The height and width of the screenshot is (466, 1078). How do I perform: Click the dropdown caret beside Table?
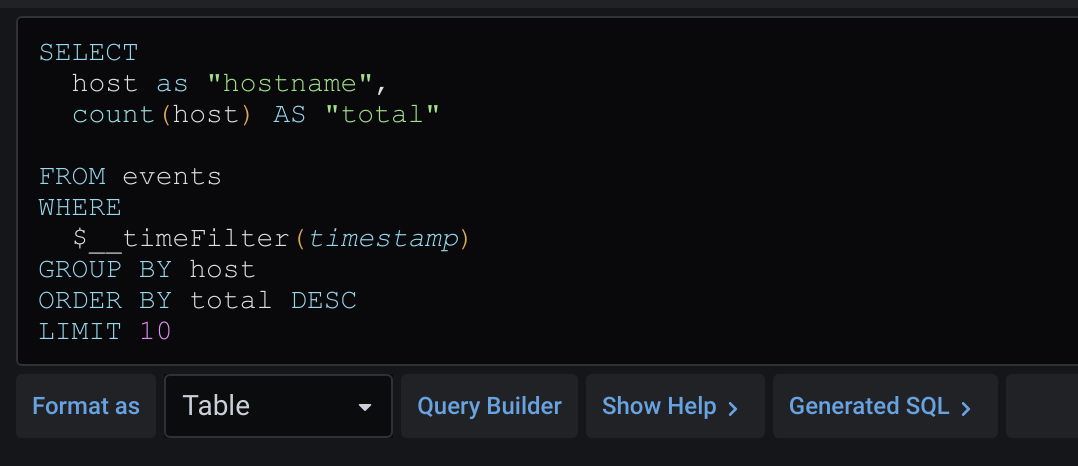365,407
